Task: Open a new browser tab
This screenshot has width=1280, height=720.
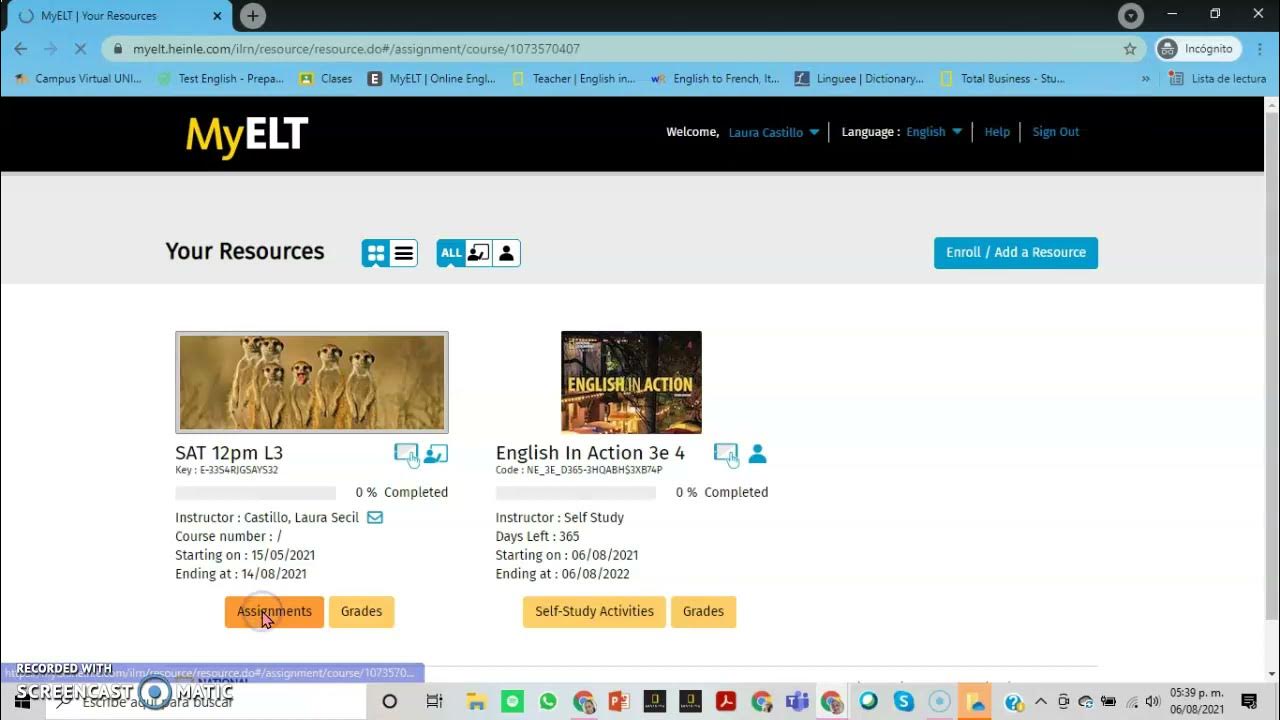Action: point(253,16)
